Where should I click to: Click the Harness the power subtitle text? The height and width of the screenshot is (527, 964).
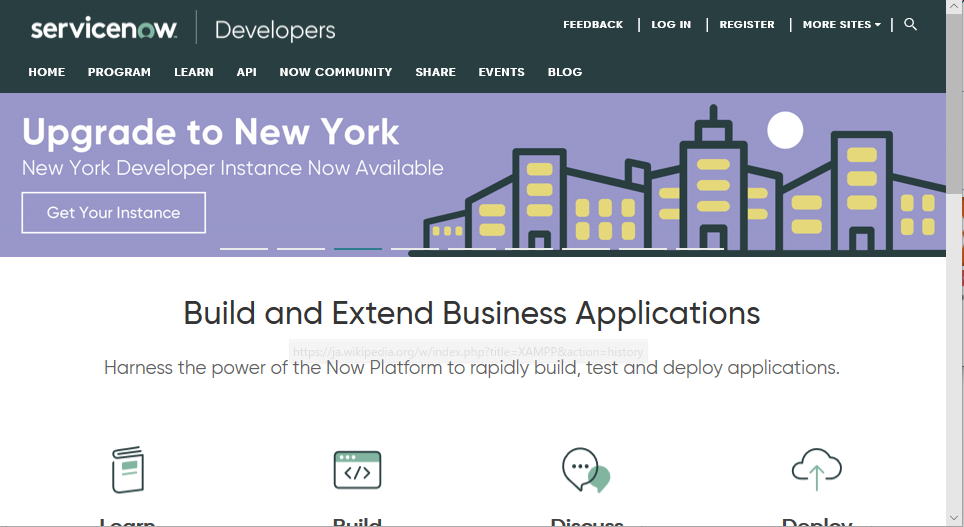point(472,368)
